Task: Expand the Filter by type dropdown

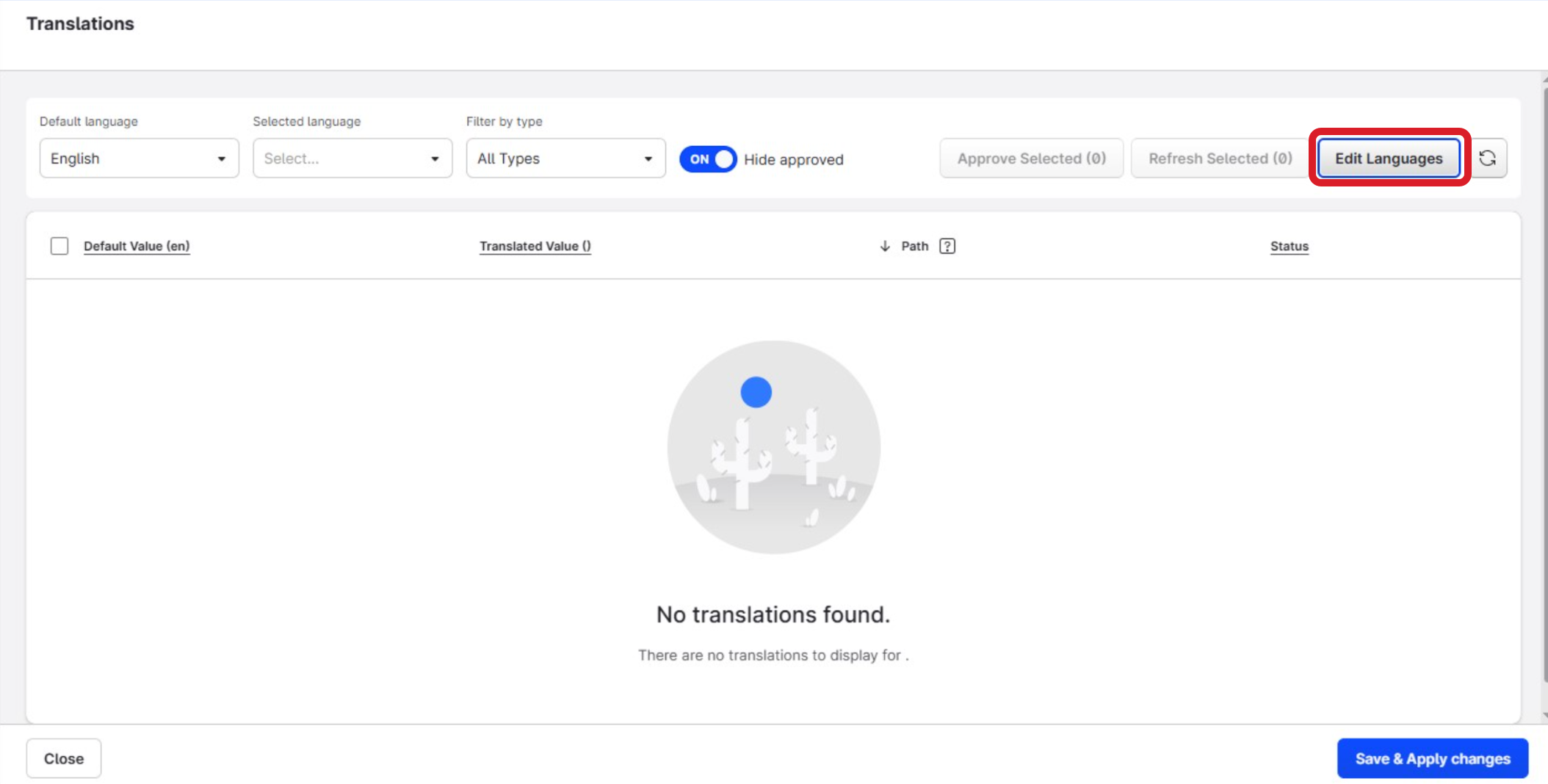Action: click(x=565, y=159)
